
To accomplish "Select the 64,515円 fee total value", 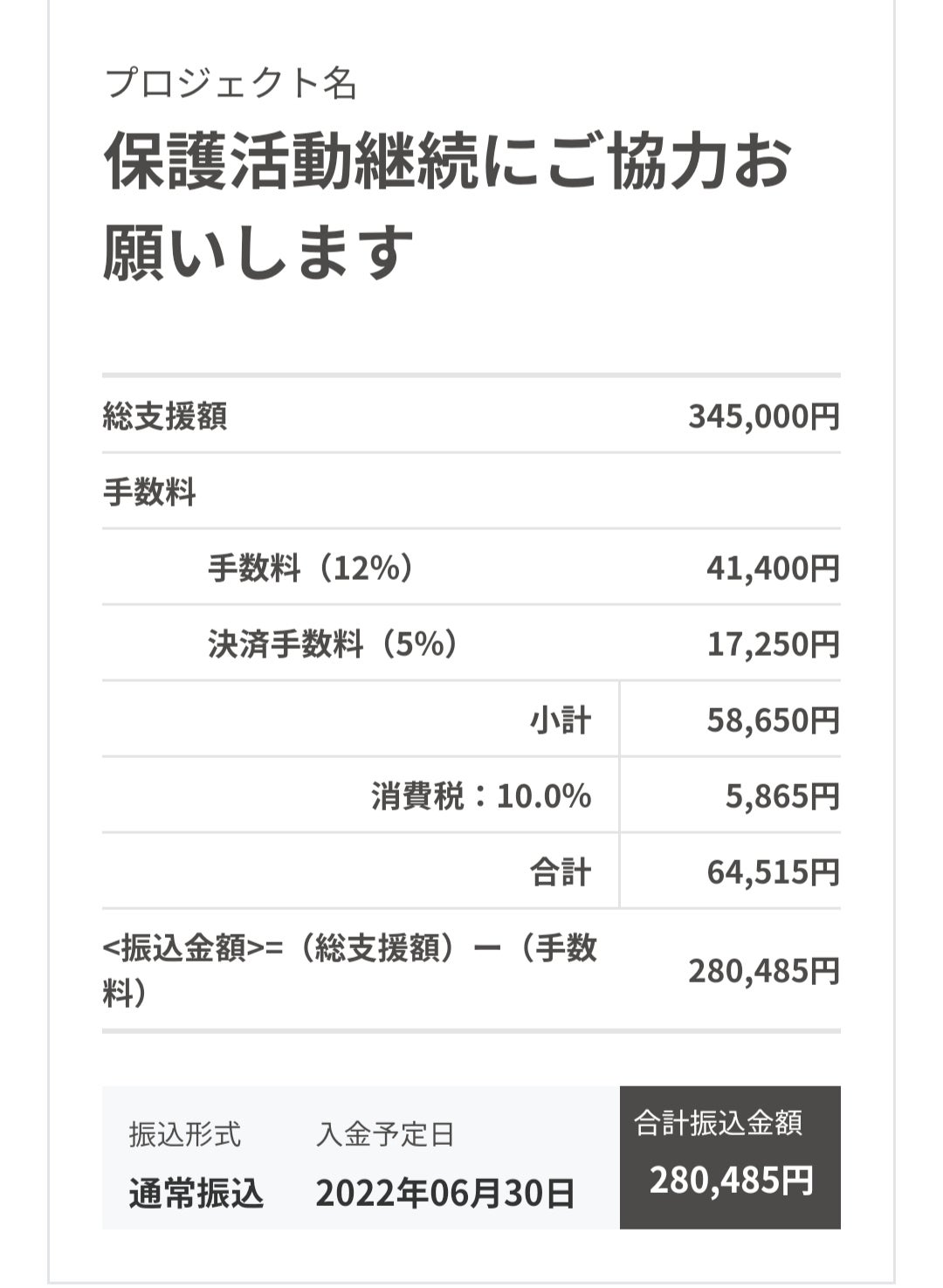I will 773,872.
